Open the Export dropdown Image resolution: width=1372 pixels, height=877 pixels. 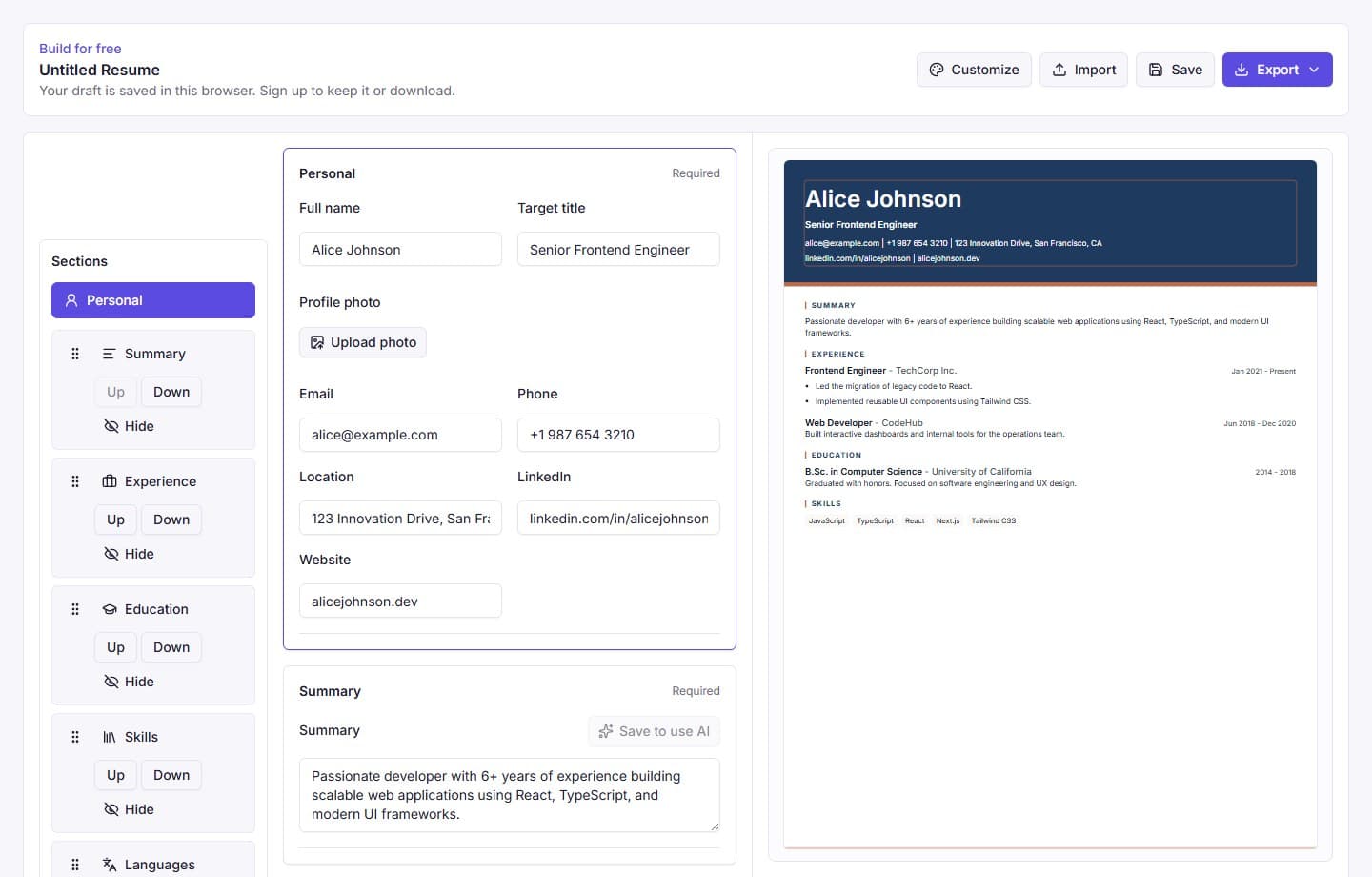1277,70
